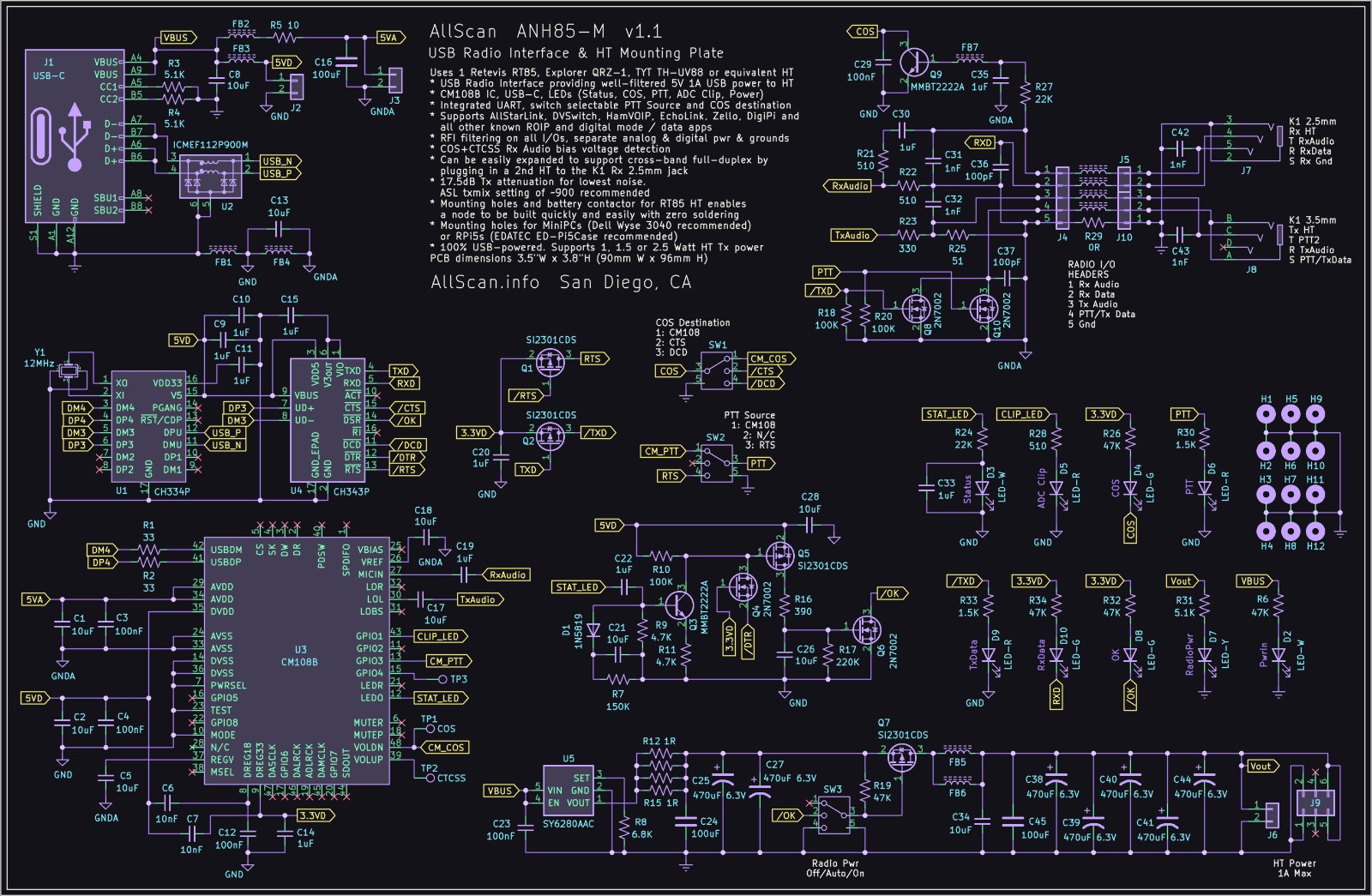Click the PTT Source heading
This screenshot has width=1372, height=896.
click(x=748, y=415)
